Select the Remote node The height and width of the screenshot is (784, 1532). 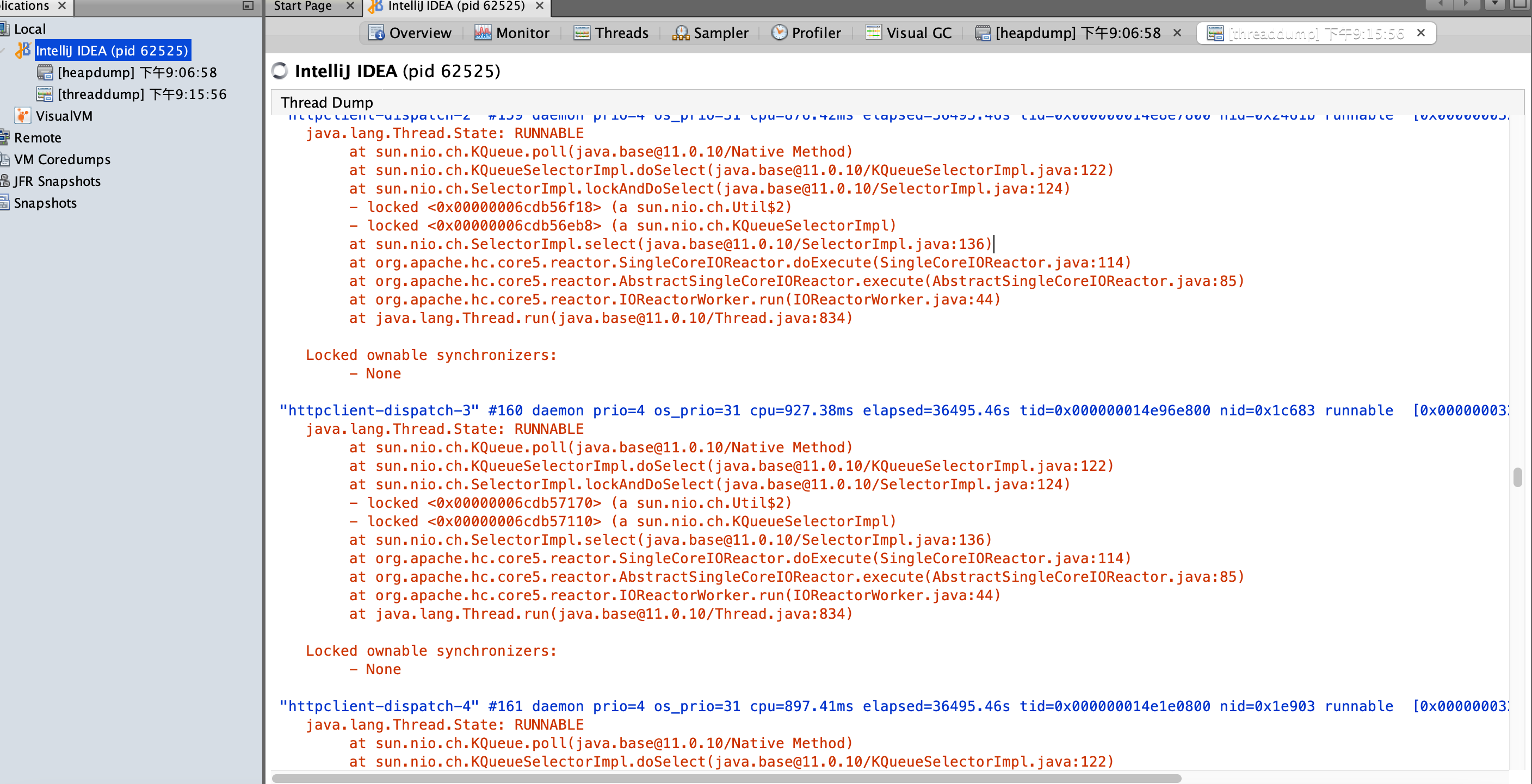[x=37, y=138]
